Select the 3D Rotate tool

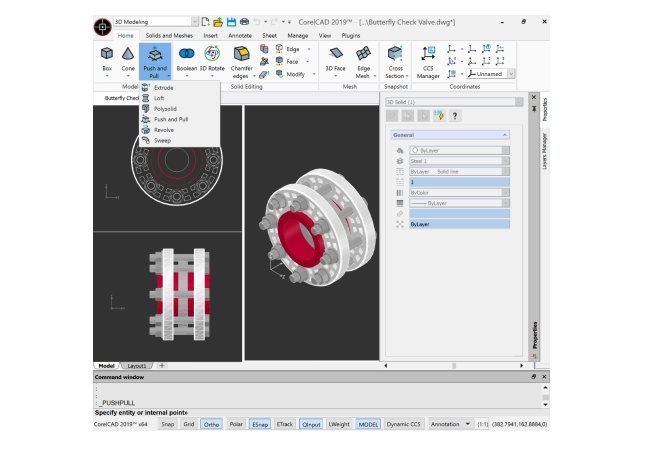coord(212,60)
